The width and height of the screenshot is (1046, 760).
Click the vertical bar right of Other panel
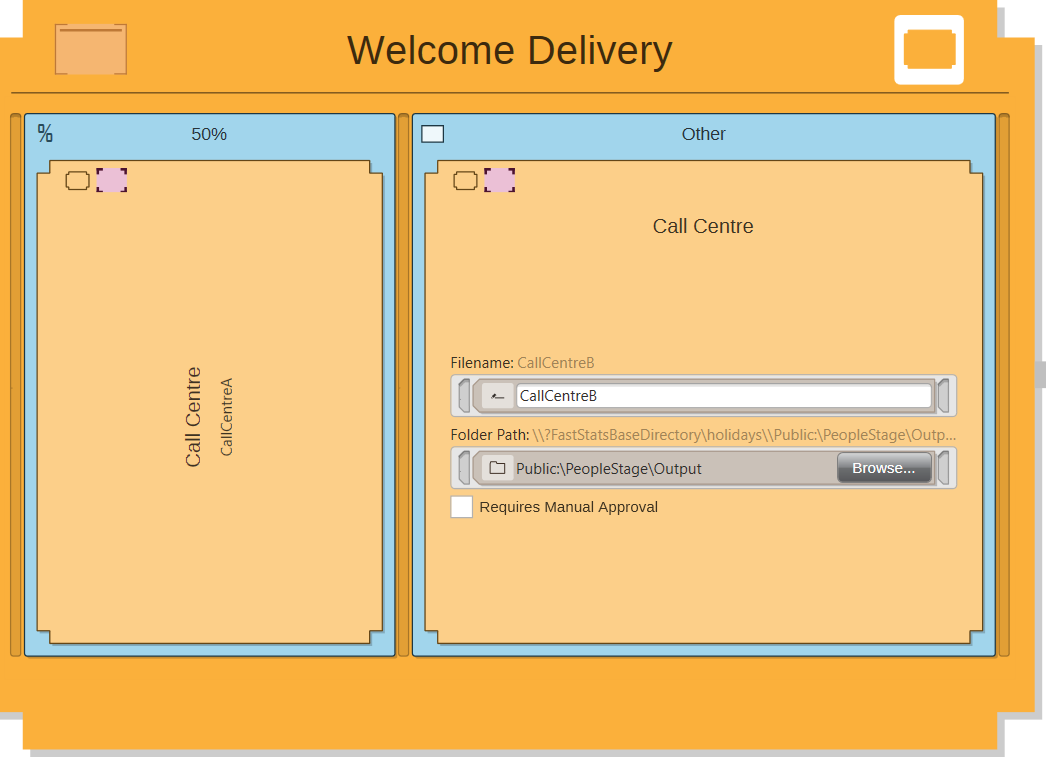coord(1003,385)
